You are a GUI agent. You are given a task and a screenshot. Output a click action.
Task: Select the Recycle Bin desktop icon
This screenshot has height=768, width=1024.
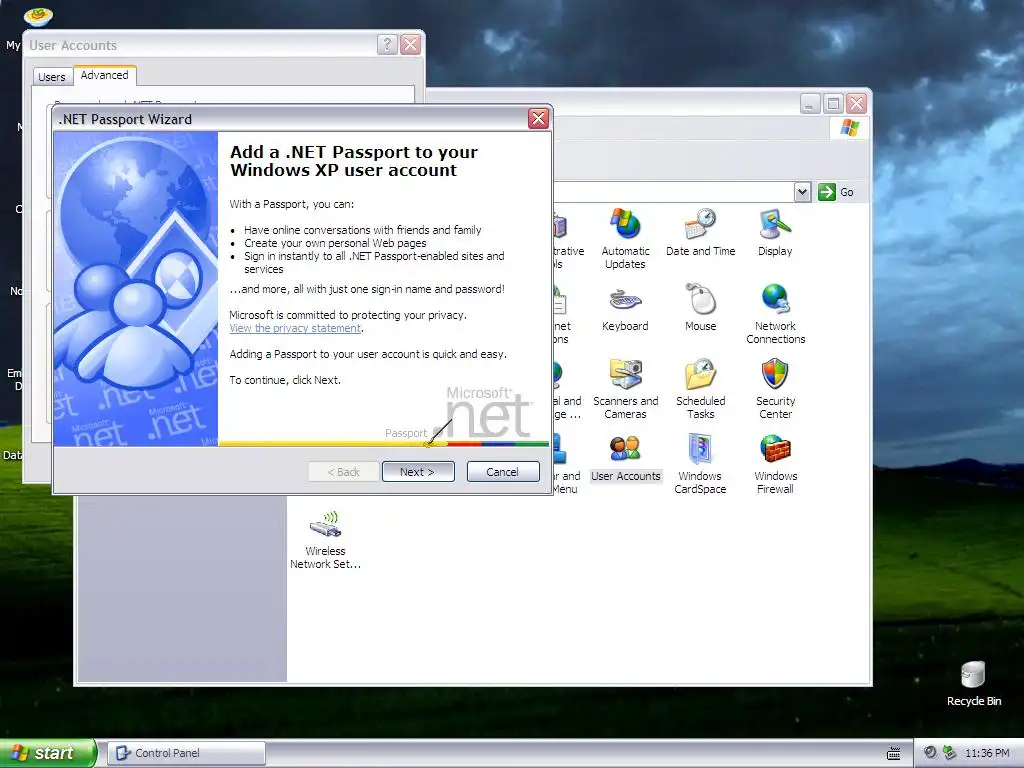coord(973,682)
